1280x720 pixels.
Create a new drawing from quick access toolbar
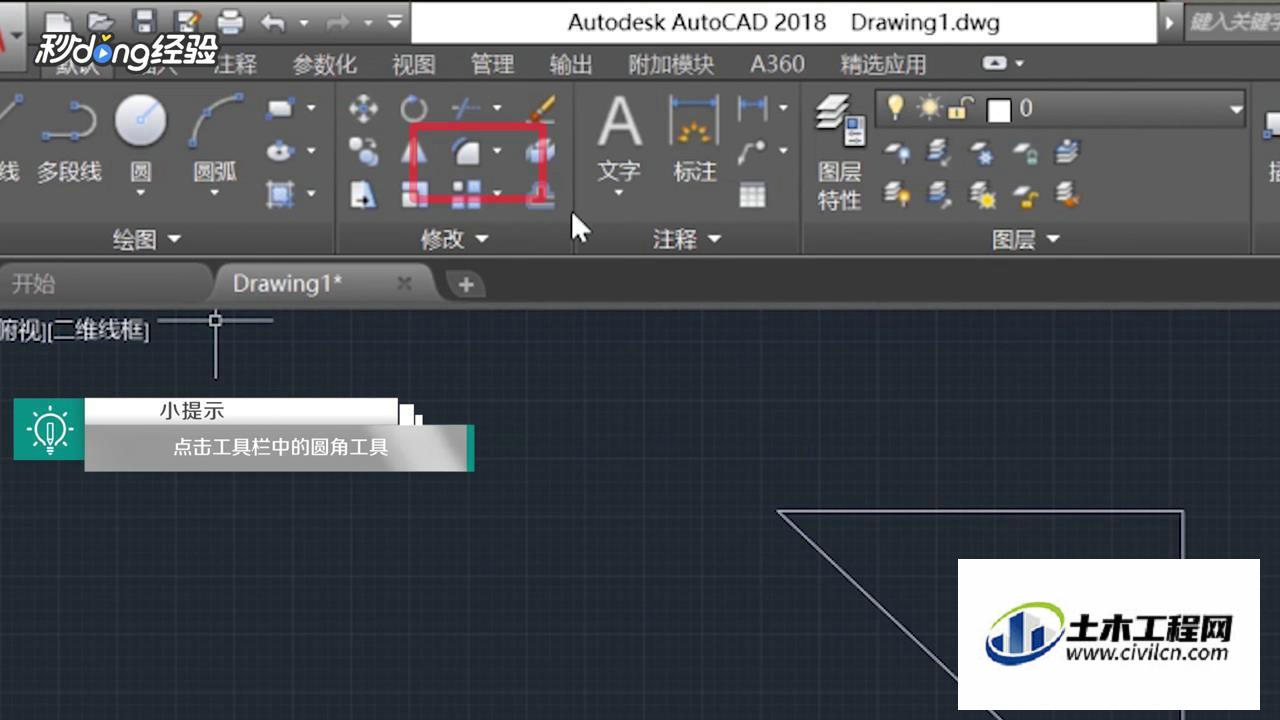[58, 21]
